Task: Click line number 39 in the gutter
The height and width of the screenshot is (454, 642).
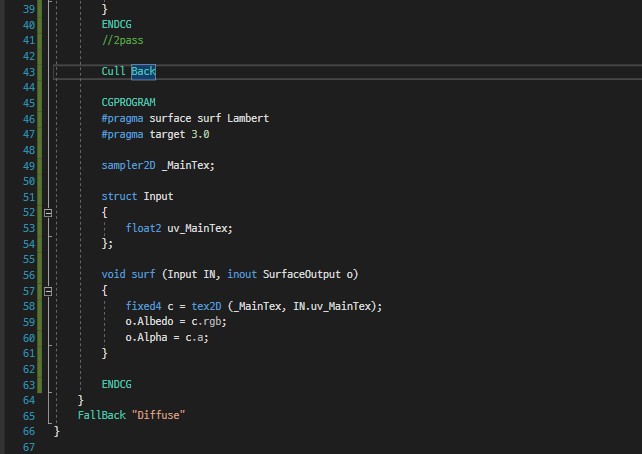Action: pos(29,9)
